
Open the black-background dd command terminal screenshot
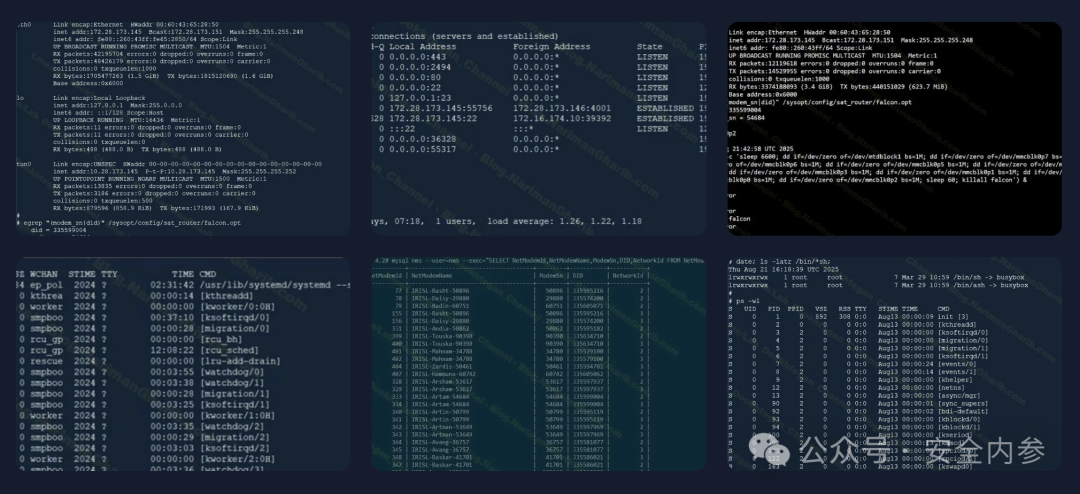894,129
